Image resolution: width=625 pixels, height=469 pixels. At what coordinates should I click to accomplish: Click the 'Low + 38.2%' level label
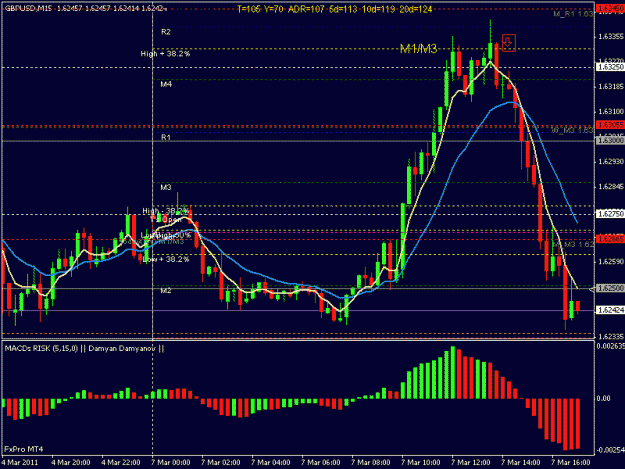[x=166, y=259]
